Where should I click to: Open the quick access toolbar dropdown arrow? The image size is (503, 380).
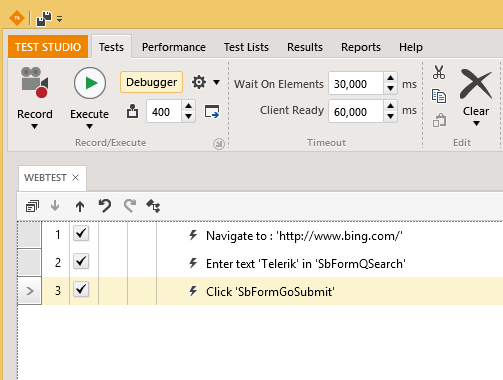click(59, 19)
